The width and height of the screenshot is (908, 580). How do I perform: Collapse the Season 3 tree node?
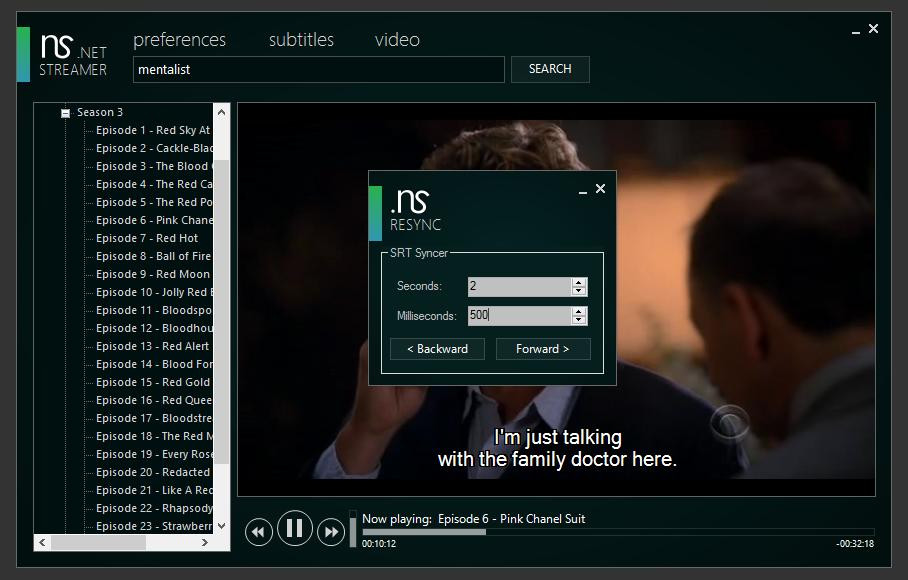(65, 113)
